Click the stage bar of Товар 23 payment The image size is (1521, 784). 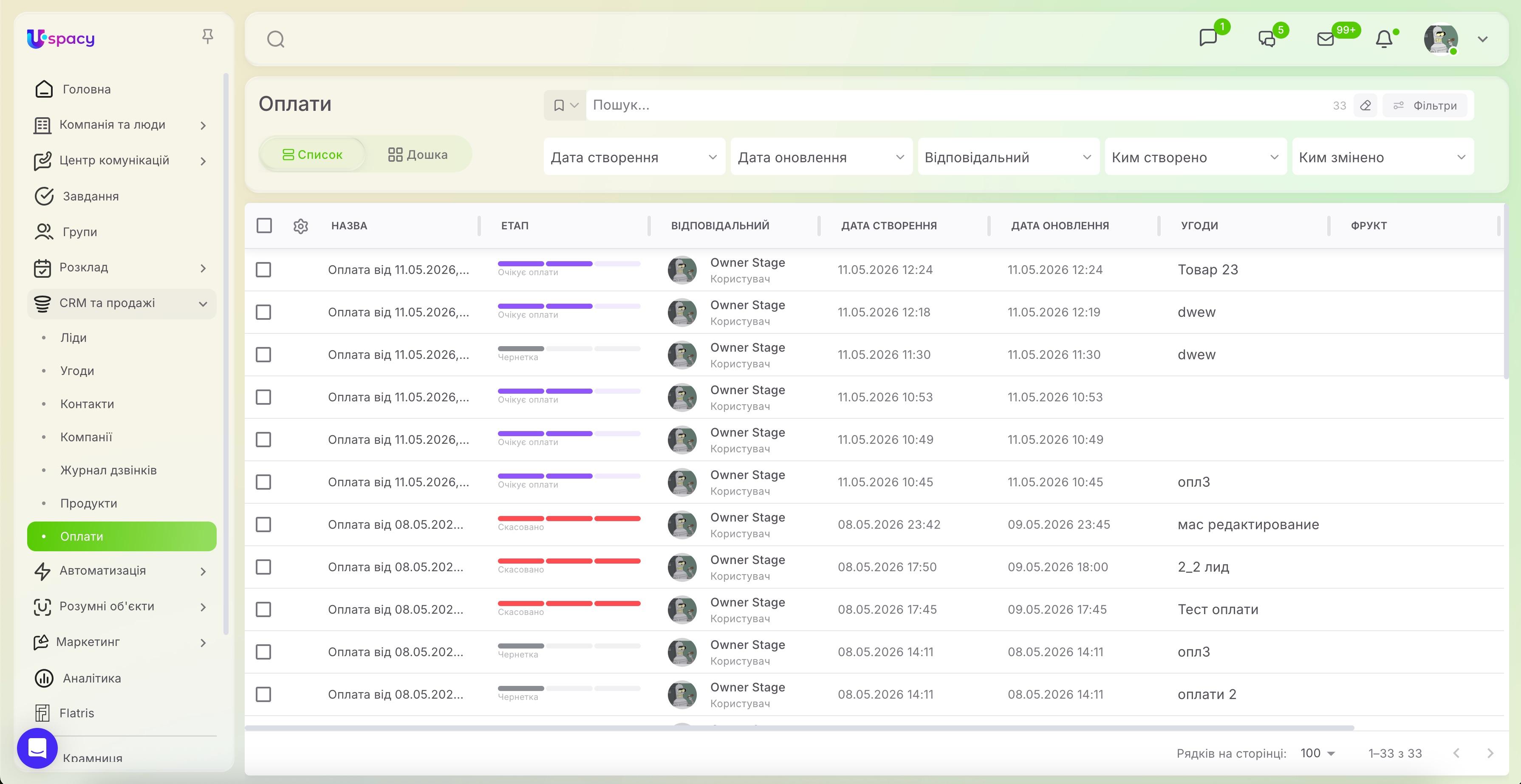click(x=568, y=263)
